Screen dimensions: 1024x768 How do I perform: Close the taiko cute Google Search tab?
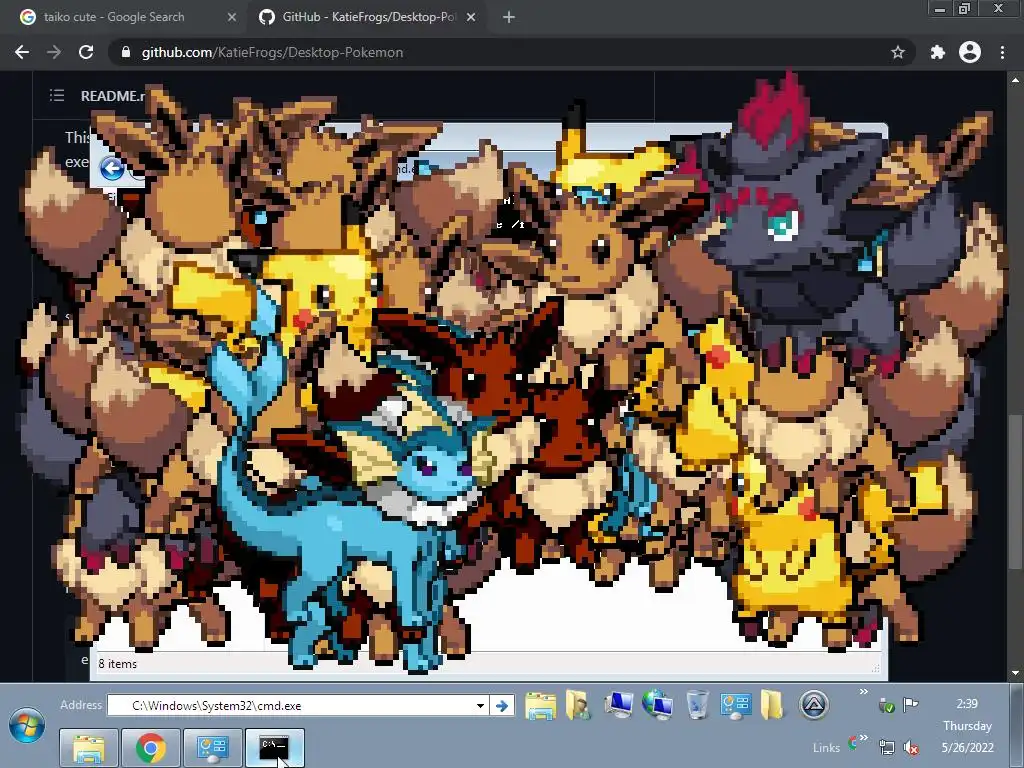point(231,17)
